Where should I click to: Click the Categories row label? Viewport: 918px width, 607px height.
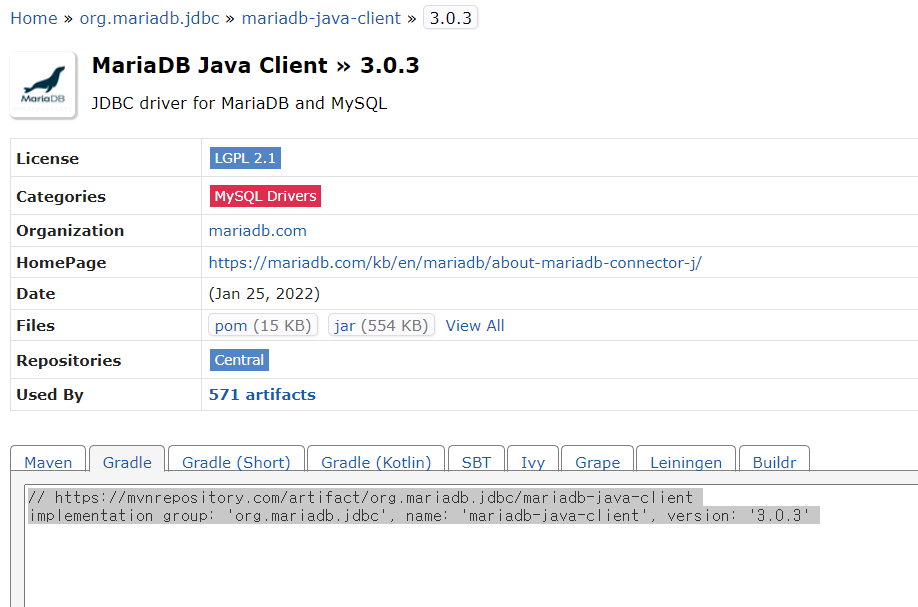pos(61,197)
